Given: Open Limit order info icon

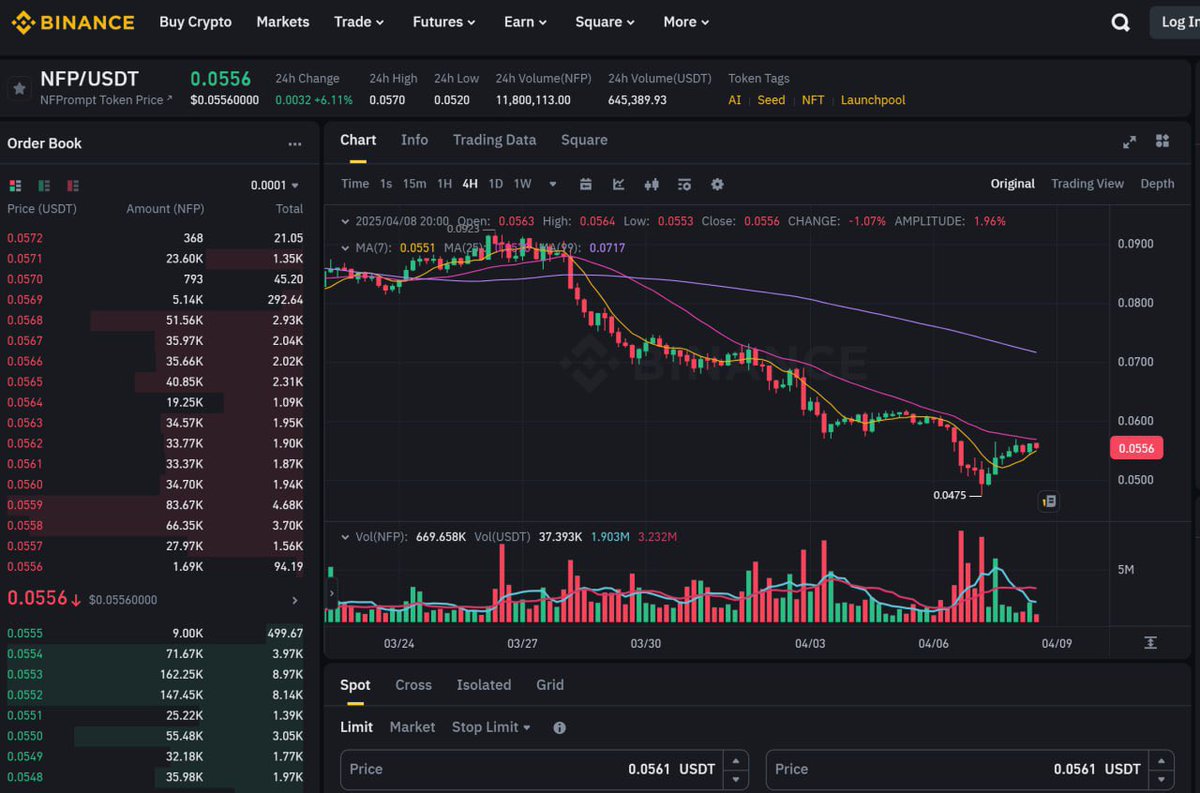Looking at the screenshot, I should coord(560,728).
